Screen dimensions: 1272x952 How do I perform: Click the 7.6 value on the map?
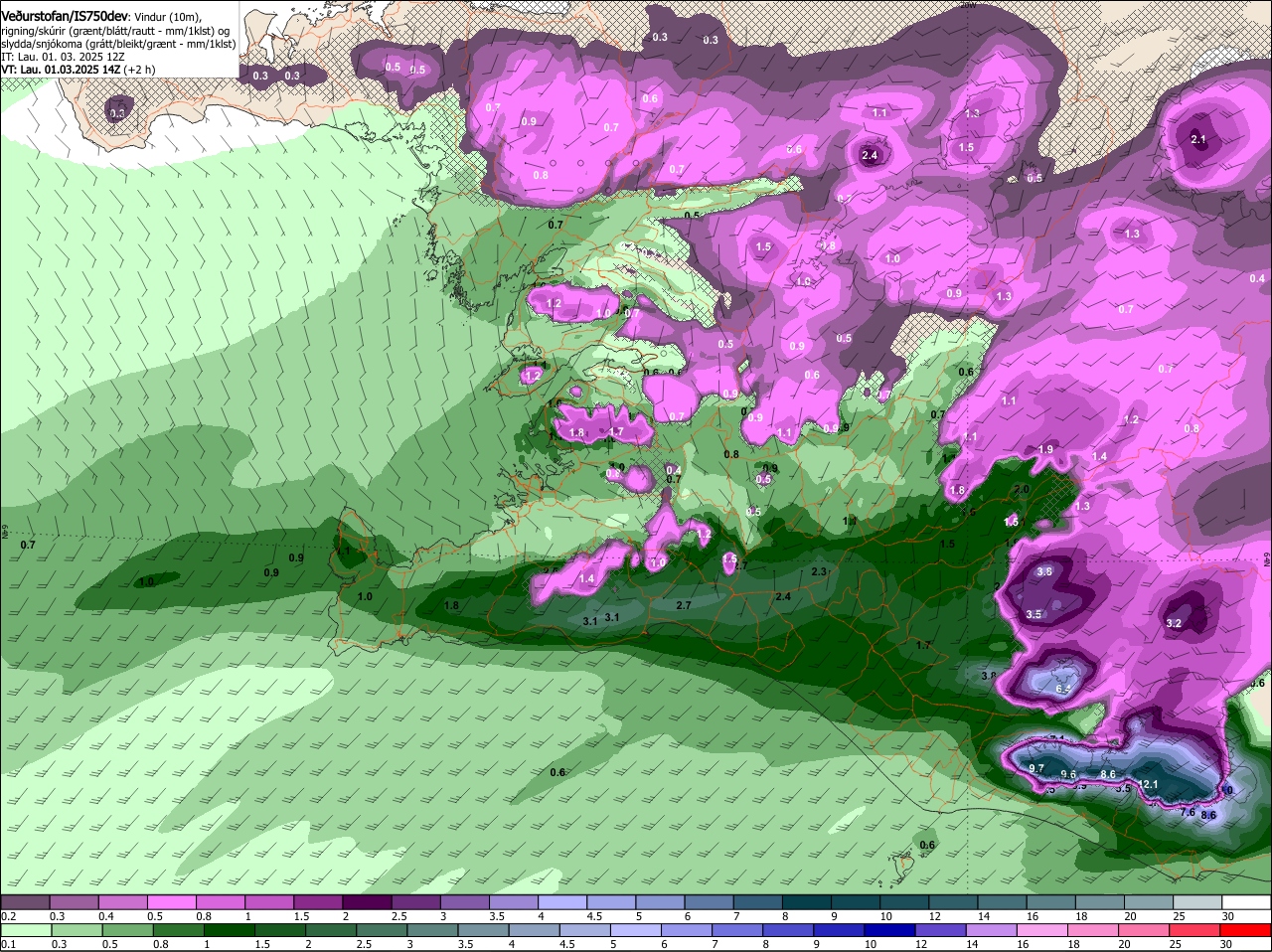pyautogui.click(x=1187, y=812)
